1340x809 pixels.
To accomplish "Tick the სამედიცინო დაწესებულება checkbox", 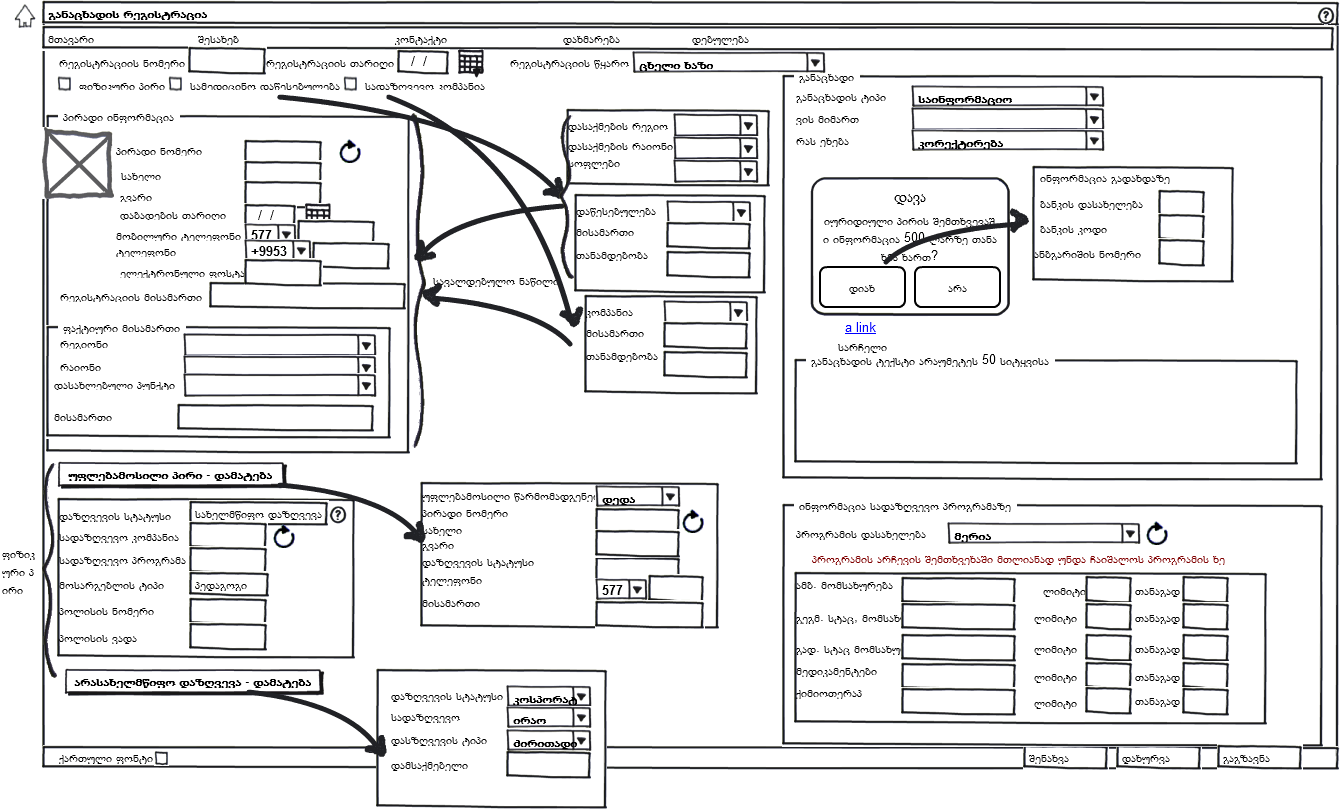I will pos(175,85).
